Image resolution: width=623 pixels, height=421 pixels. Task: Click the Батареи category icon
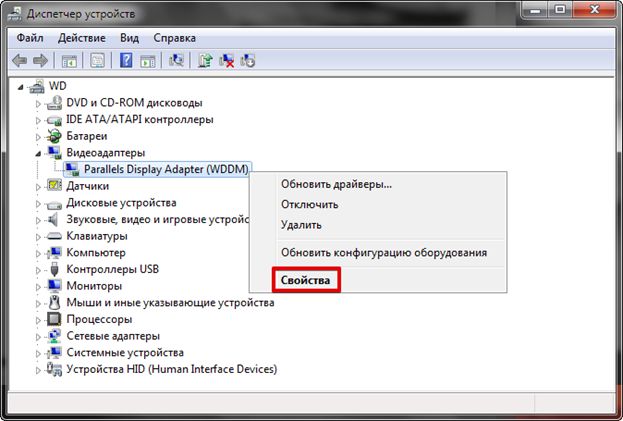tap(54, 136)
